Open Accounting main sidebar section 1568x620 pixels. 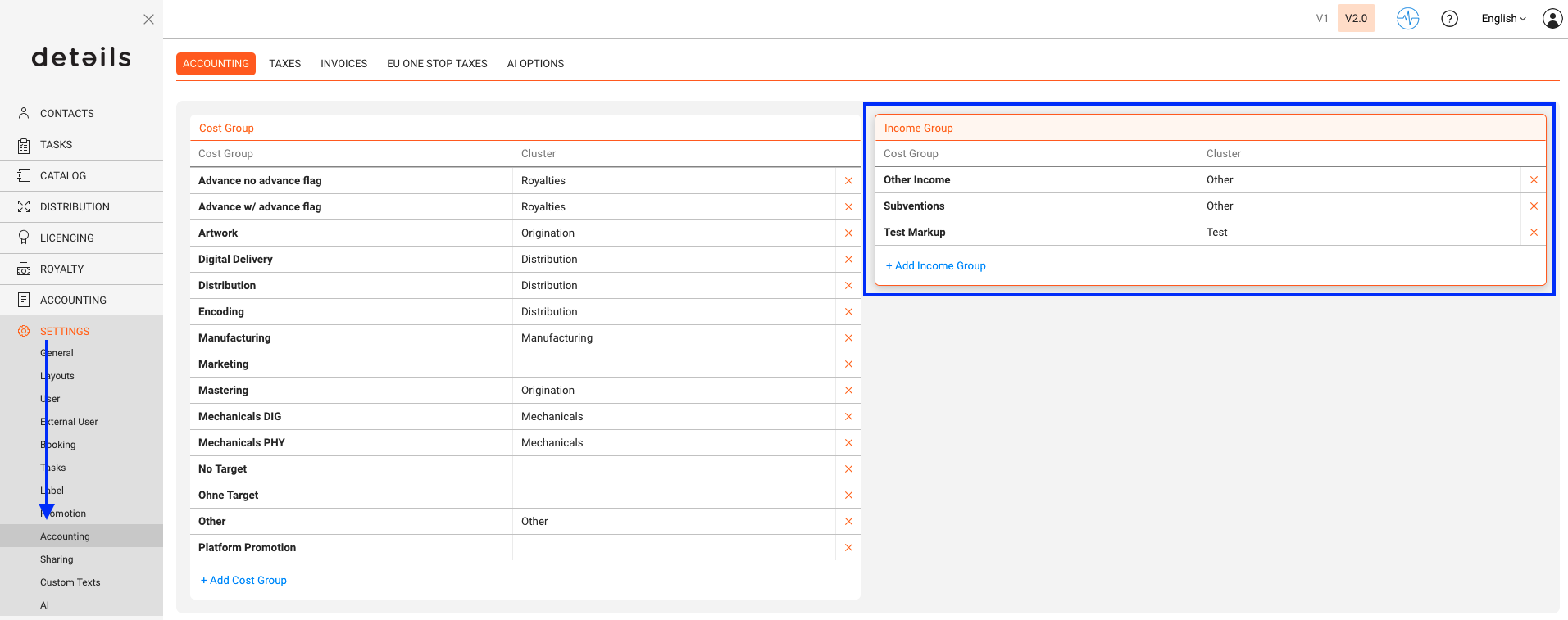[x=81, y=300]
